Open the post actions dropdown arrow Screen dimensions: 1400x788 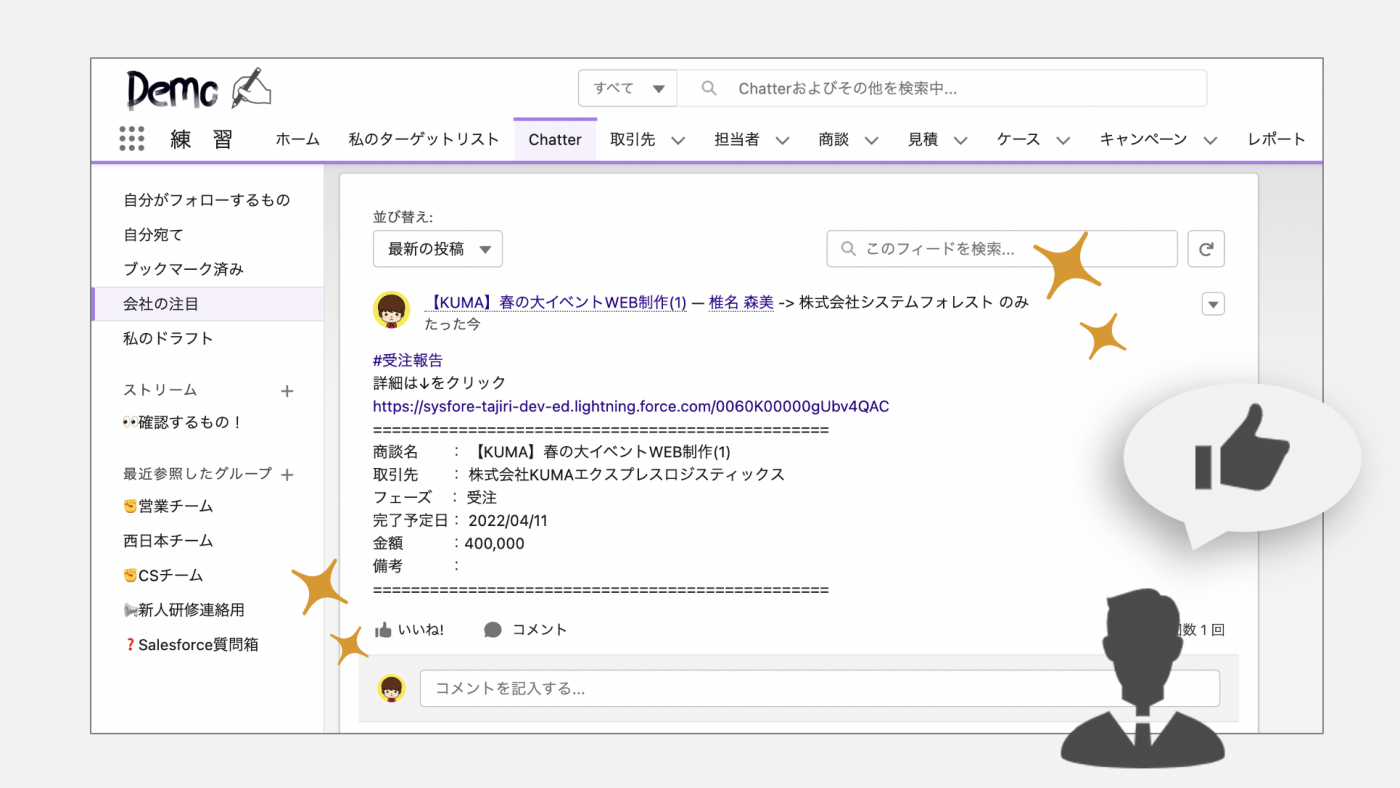(x=1213, y=304)
